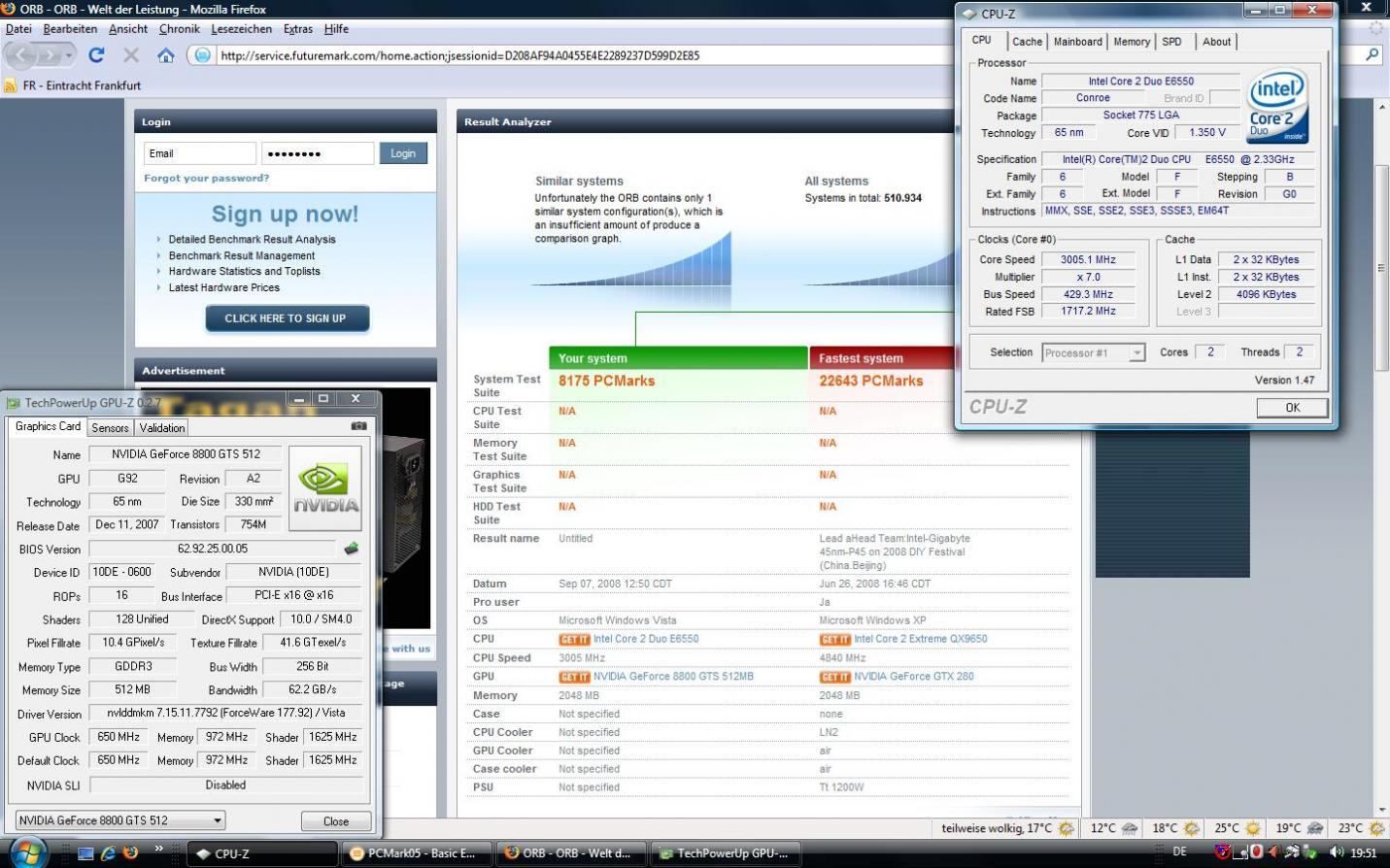Screen dimensions: 1390x868
Task: Click the search magnifier icon in Firefox
Action: [1373, 54]
